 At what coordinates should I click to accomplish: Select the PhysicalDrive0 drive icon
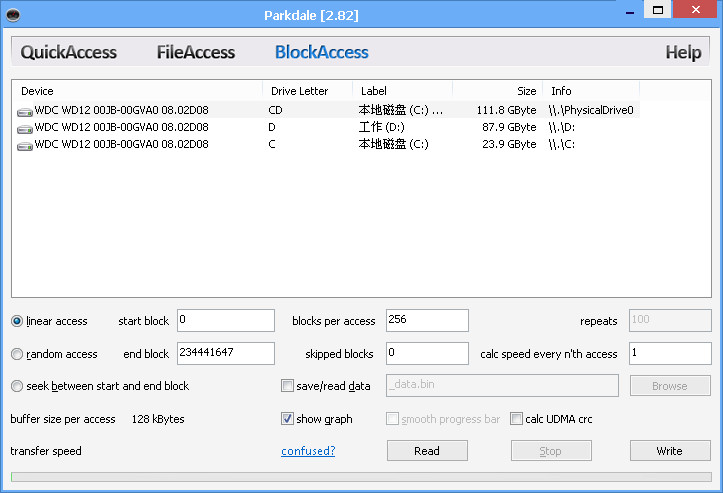tap(25, 110)
